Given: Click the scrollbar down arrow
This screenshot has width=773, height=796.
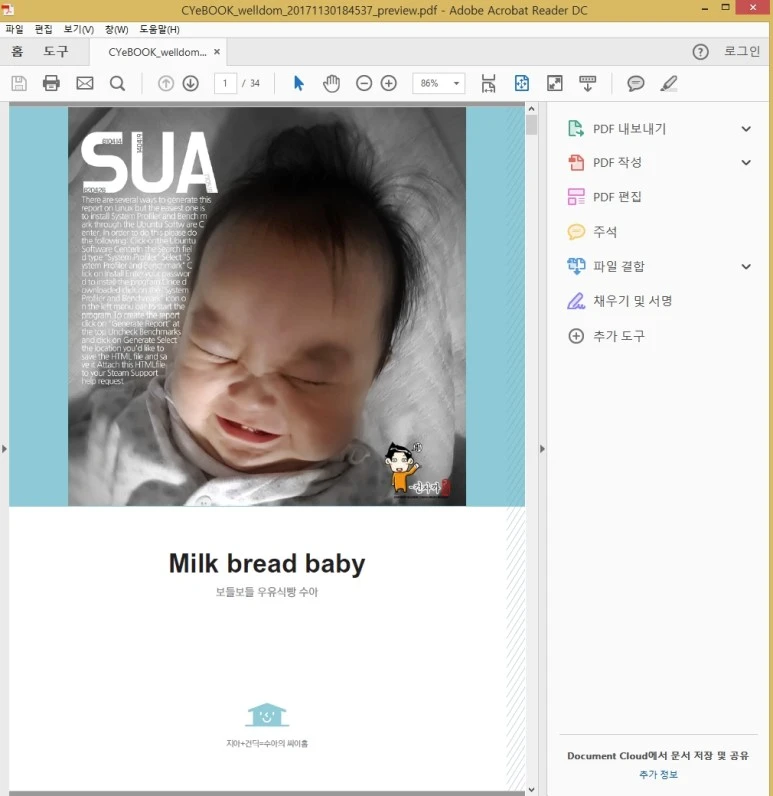Looking at the screenshot, I should tap(531, 789).
